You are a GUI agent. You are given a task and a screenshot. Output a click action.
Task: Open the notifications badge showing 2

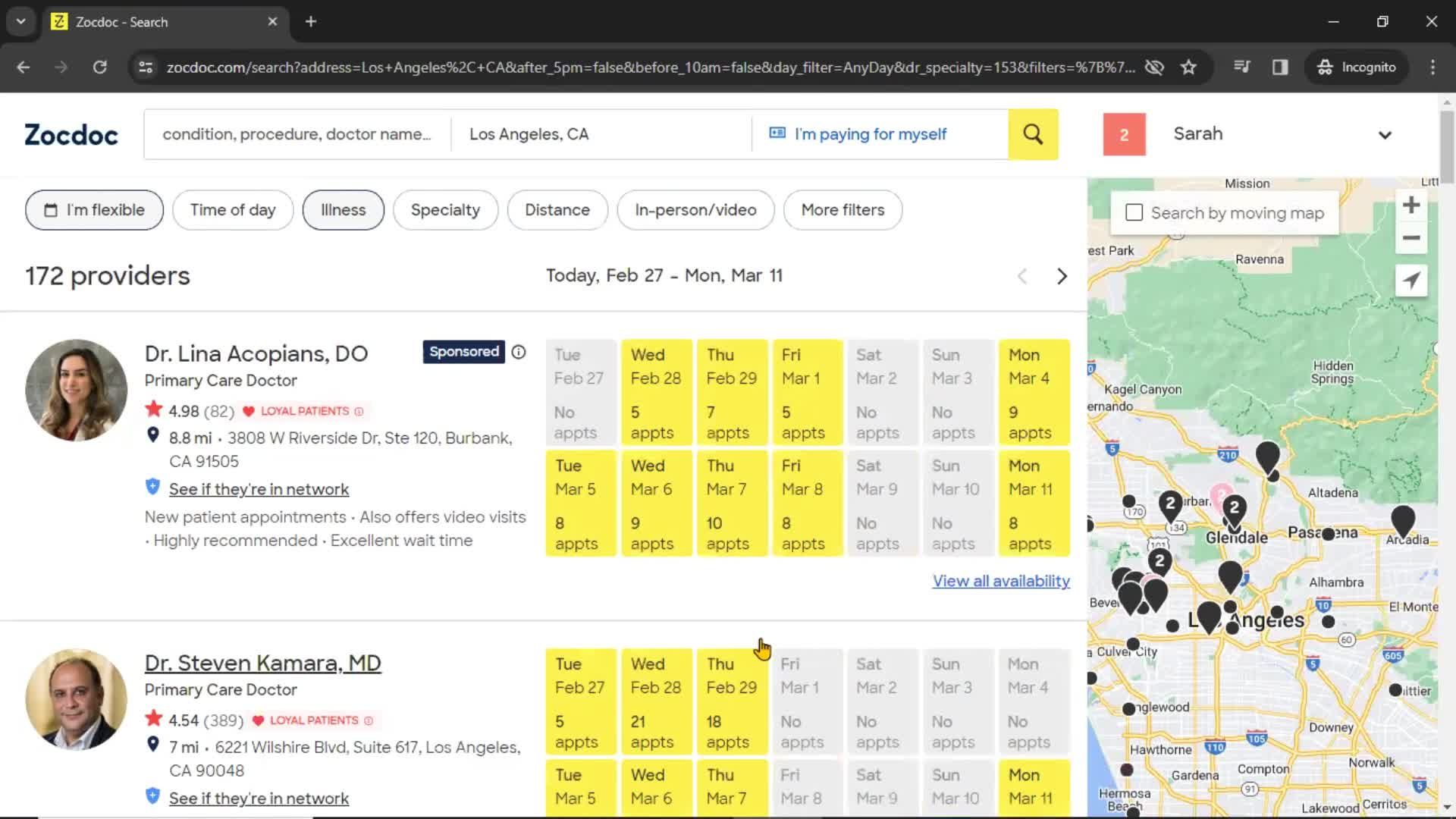tap(1124, 134)
